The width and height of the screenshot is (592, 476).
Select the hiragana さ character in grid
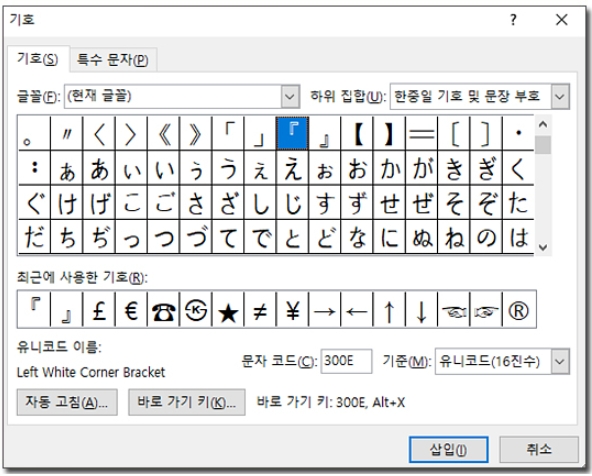[x=196, y=202]
